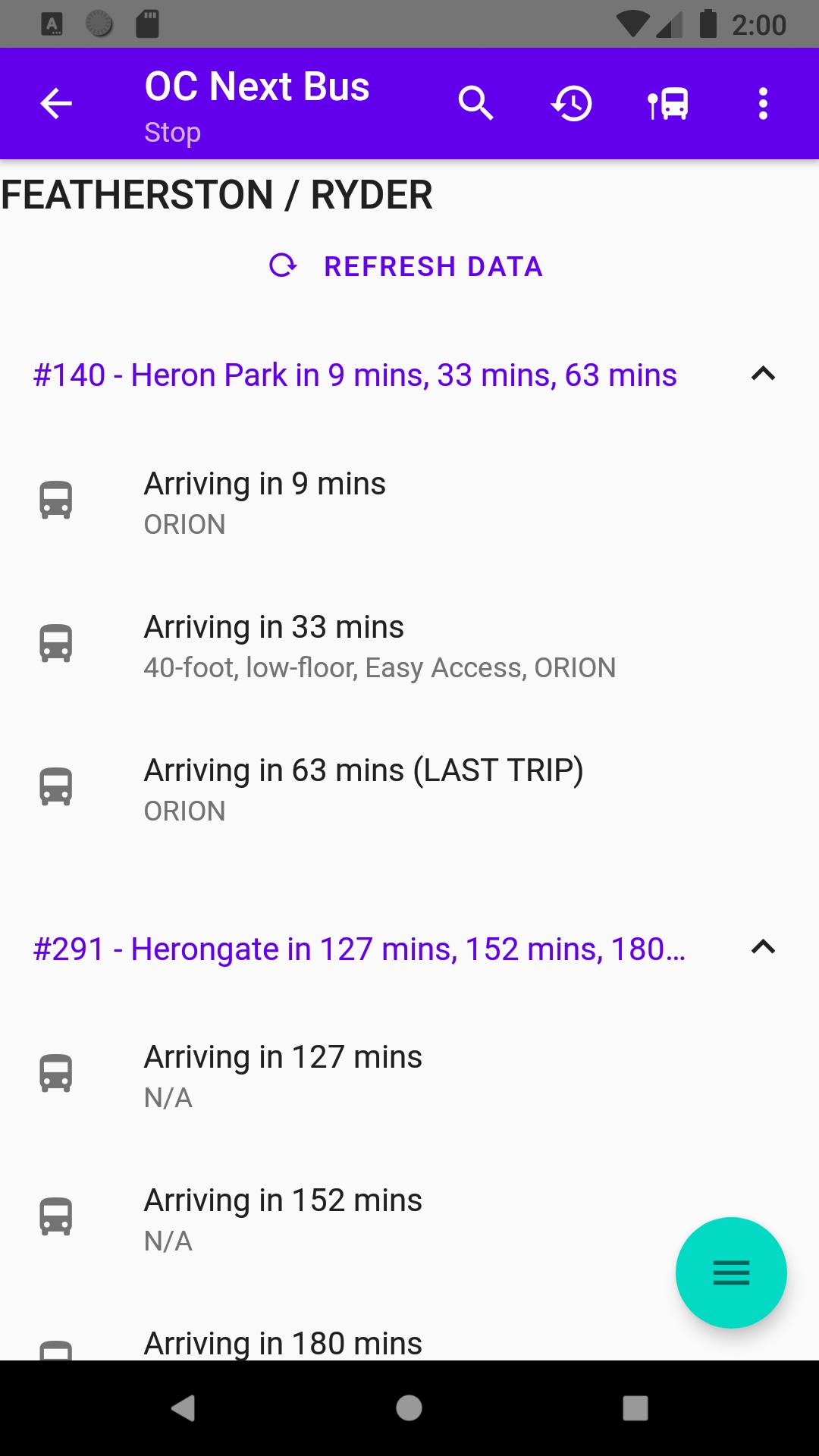Viewport: 819px width, 1456px height.
Task: Open the three-dot overflow menu
Action: pos(763,104)
